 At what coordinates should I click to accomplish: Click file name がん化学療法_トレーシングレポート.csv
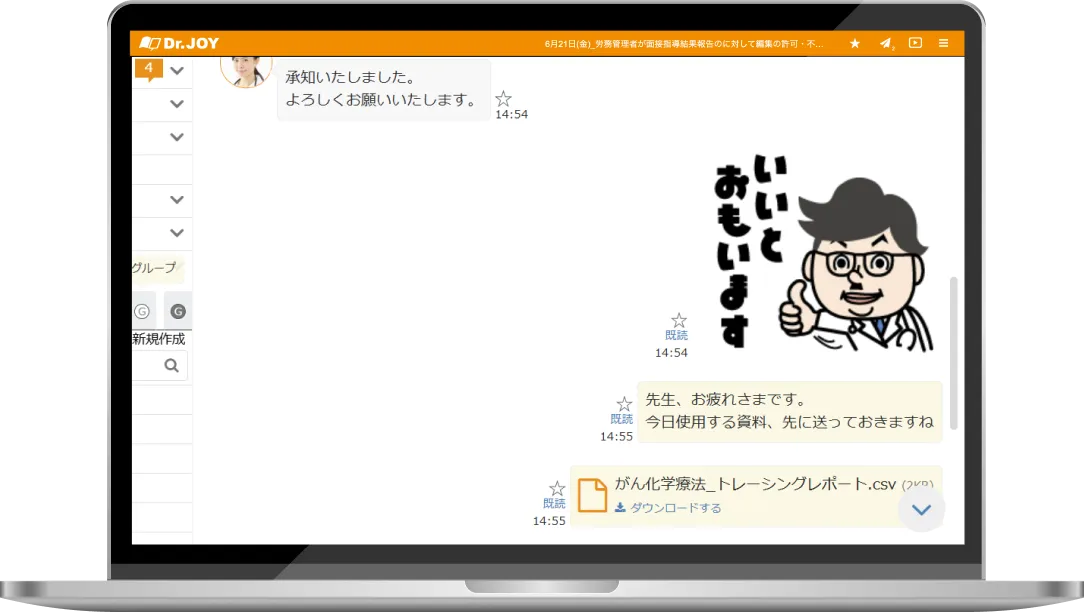click(755, 484)
